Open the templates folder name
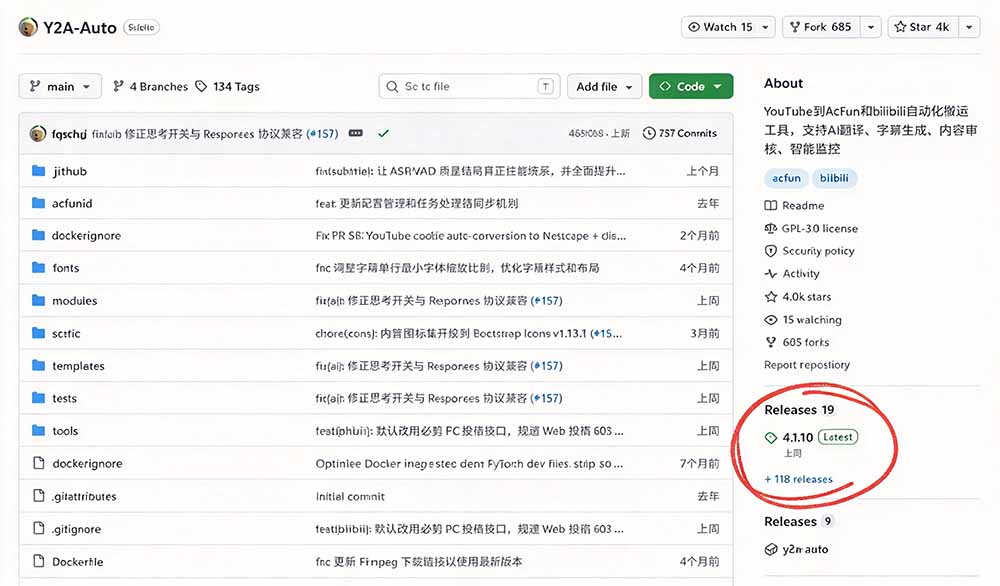This screenshot has height=586, width=1000. coord(78,366)
